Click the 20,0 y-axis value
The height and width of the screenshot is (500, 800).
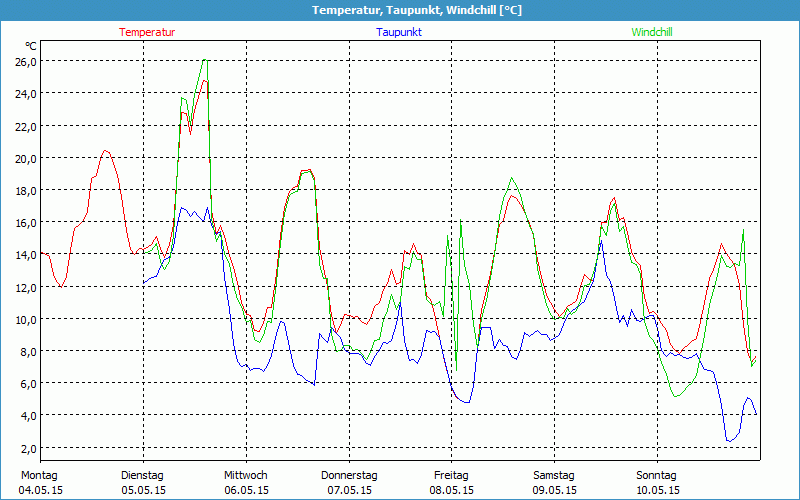point(26,158)
